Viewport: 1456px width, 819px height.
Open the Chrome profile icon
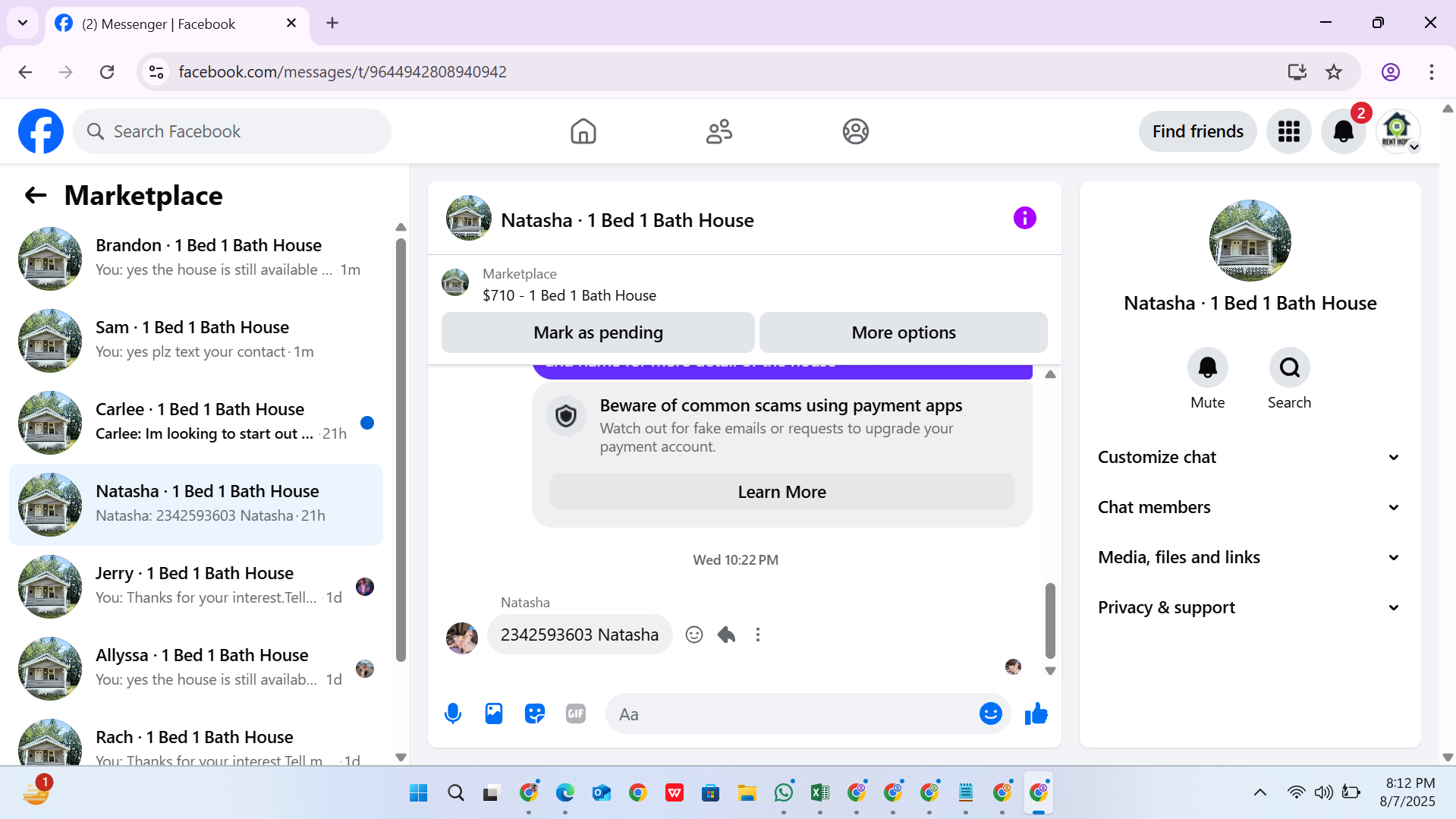[1390, 72]
